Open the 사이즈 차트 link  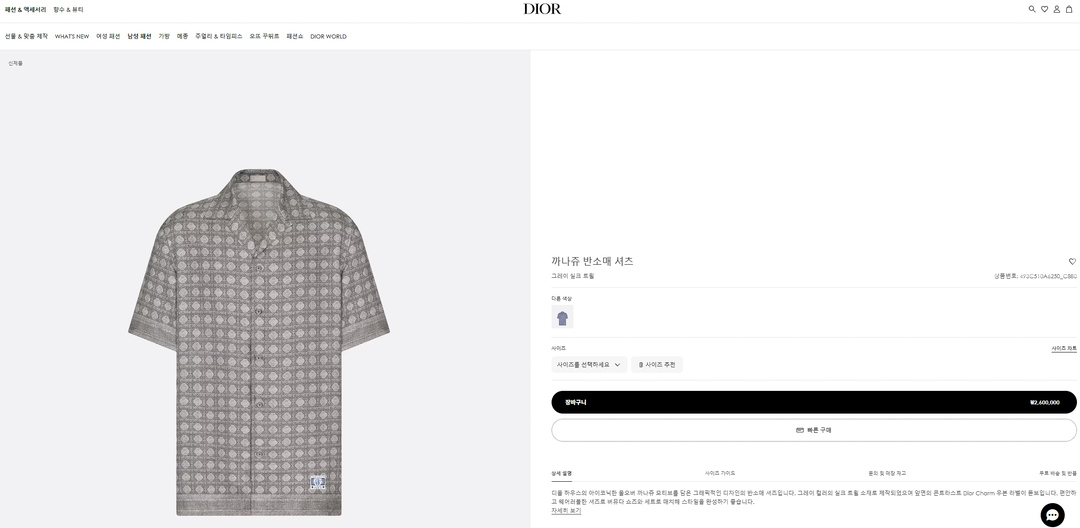(1063, 348)
